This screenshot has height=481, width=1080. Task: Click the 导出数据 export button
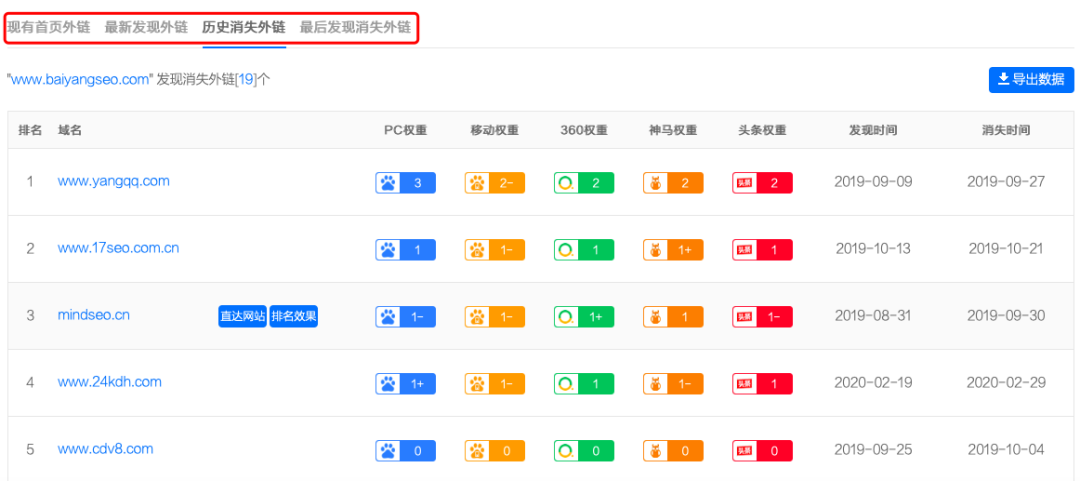1031,79
